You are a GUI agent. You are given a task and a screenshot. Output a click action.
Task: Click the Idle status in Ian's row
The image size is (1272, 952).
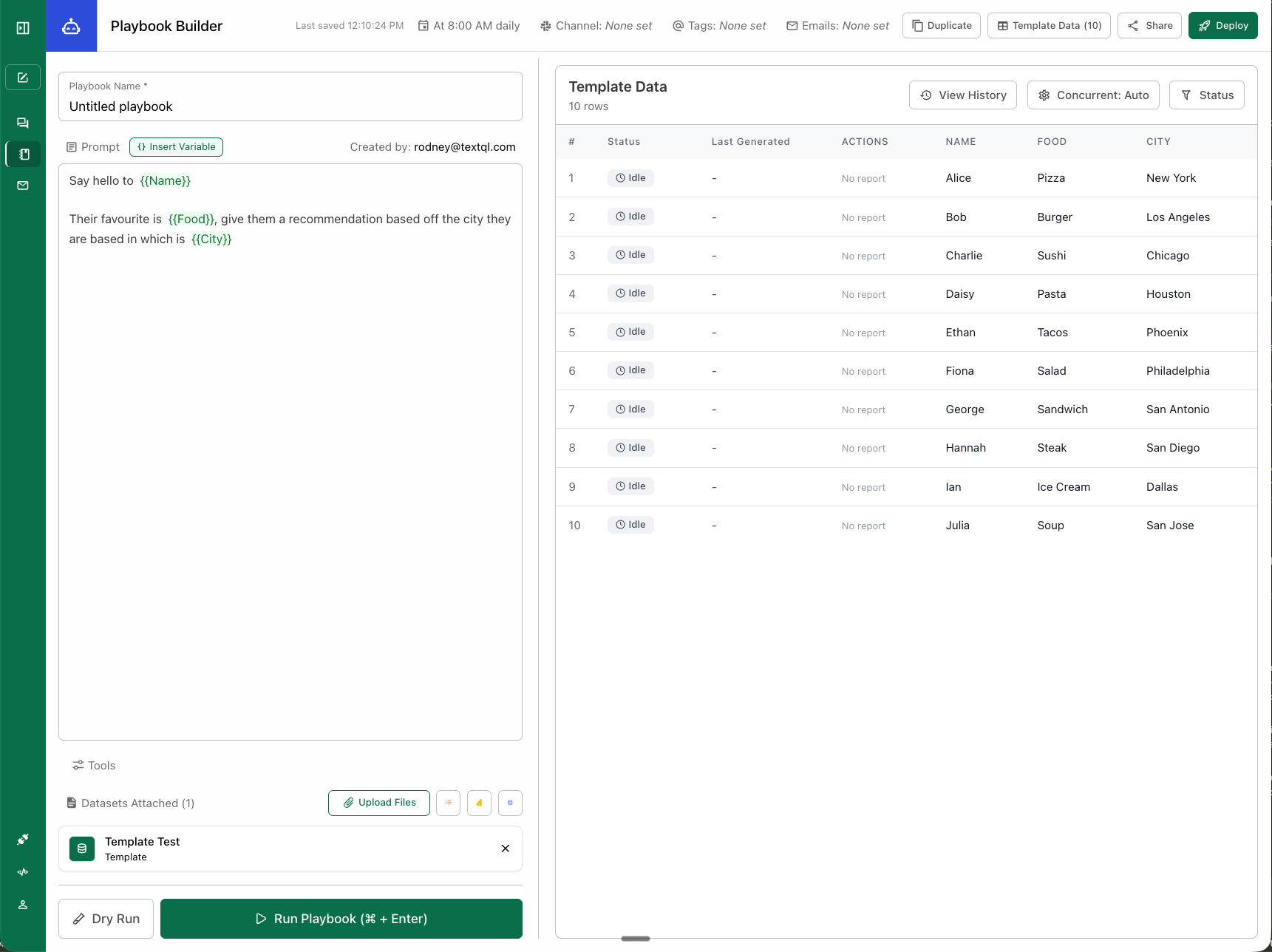coord(630,486)
